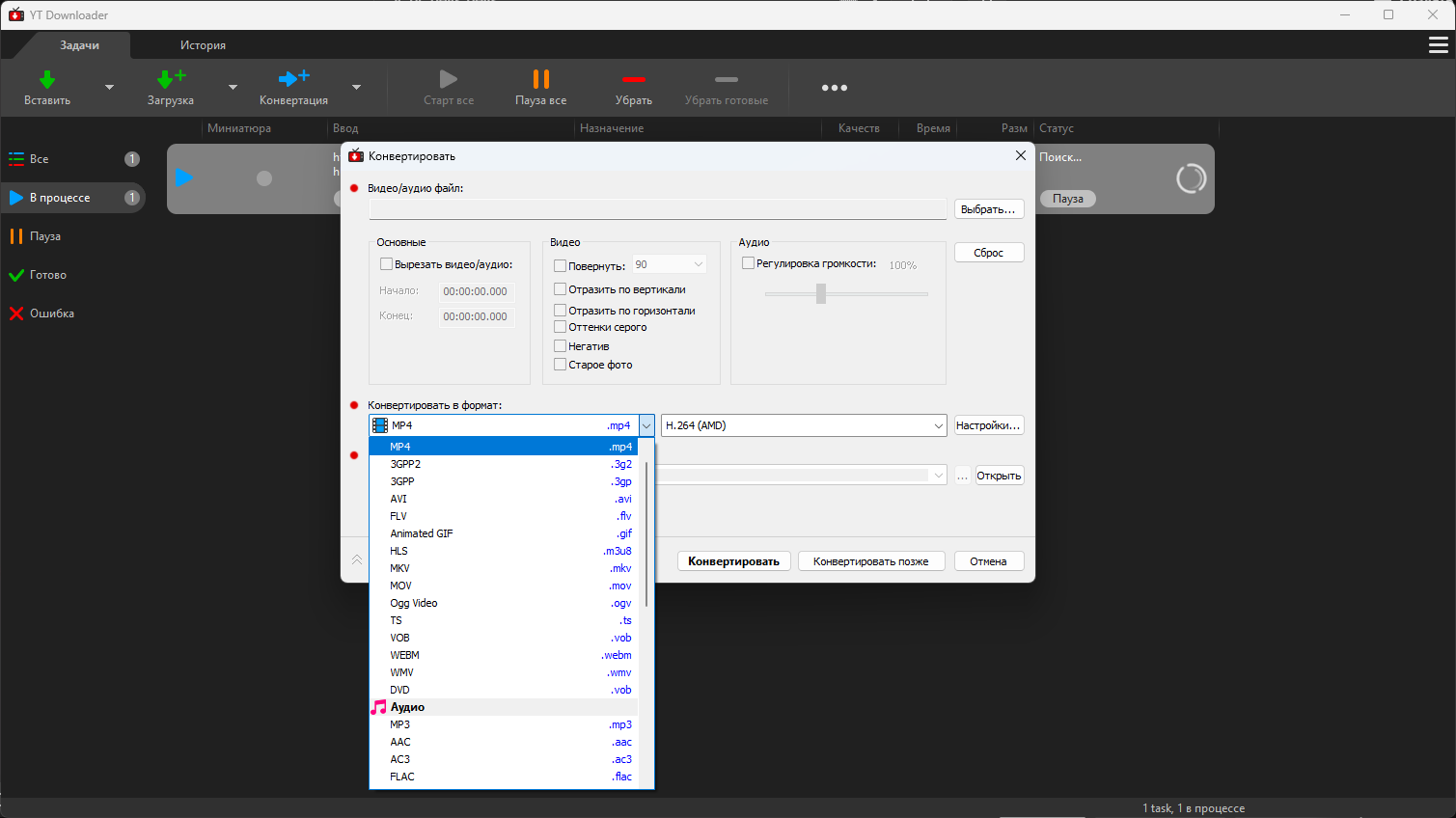1456x818 pixels.
Task: Adjust the audio volume slider handle
Action: click(821, 293)
